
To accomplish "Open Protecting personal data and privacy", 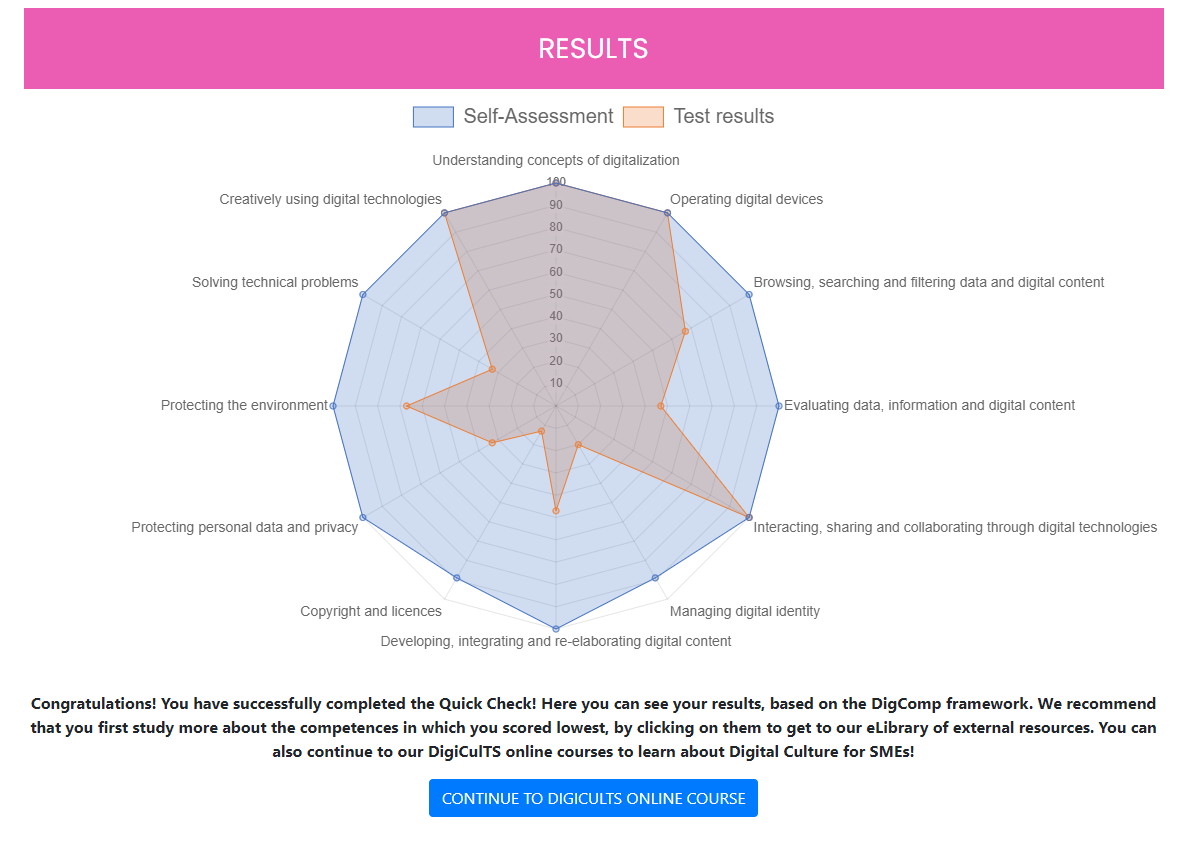I will pos(244,527).
